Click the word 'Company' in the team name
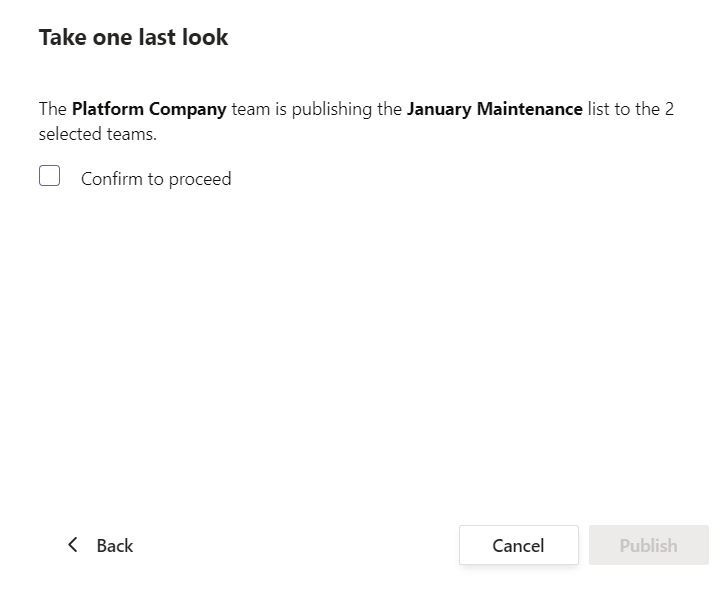725x603 pixels. point(188,109)
